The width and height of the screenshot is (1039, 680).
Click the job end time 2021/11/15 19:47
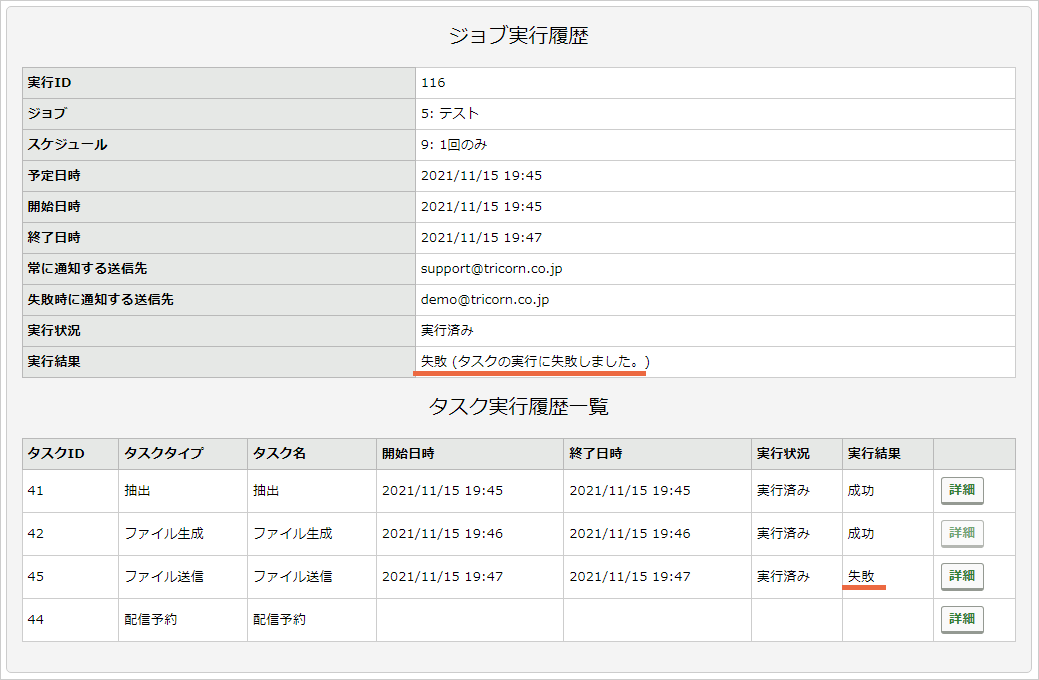482,237
